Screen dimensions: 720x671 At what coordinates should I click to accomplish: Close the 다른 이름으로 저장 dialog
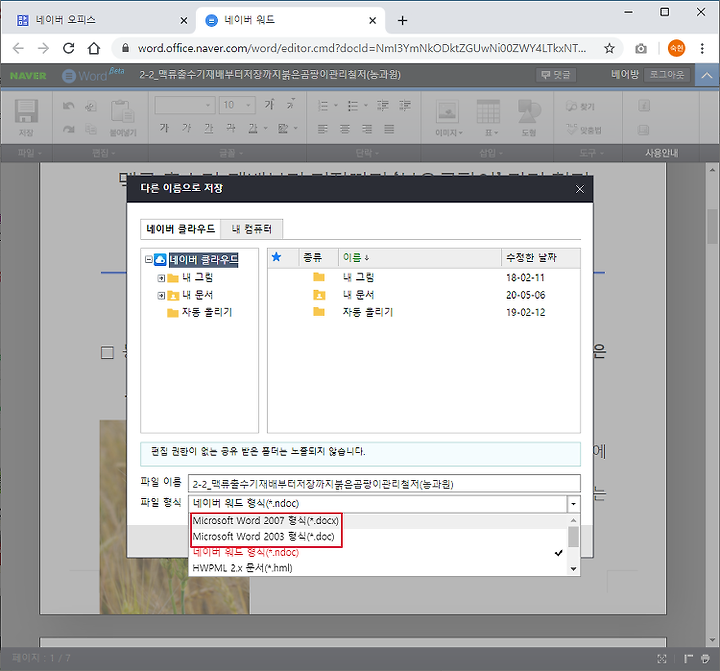(x=580, y=189)
